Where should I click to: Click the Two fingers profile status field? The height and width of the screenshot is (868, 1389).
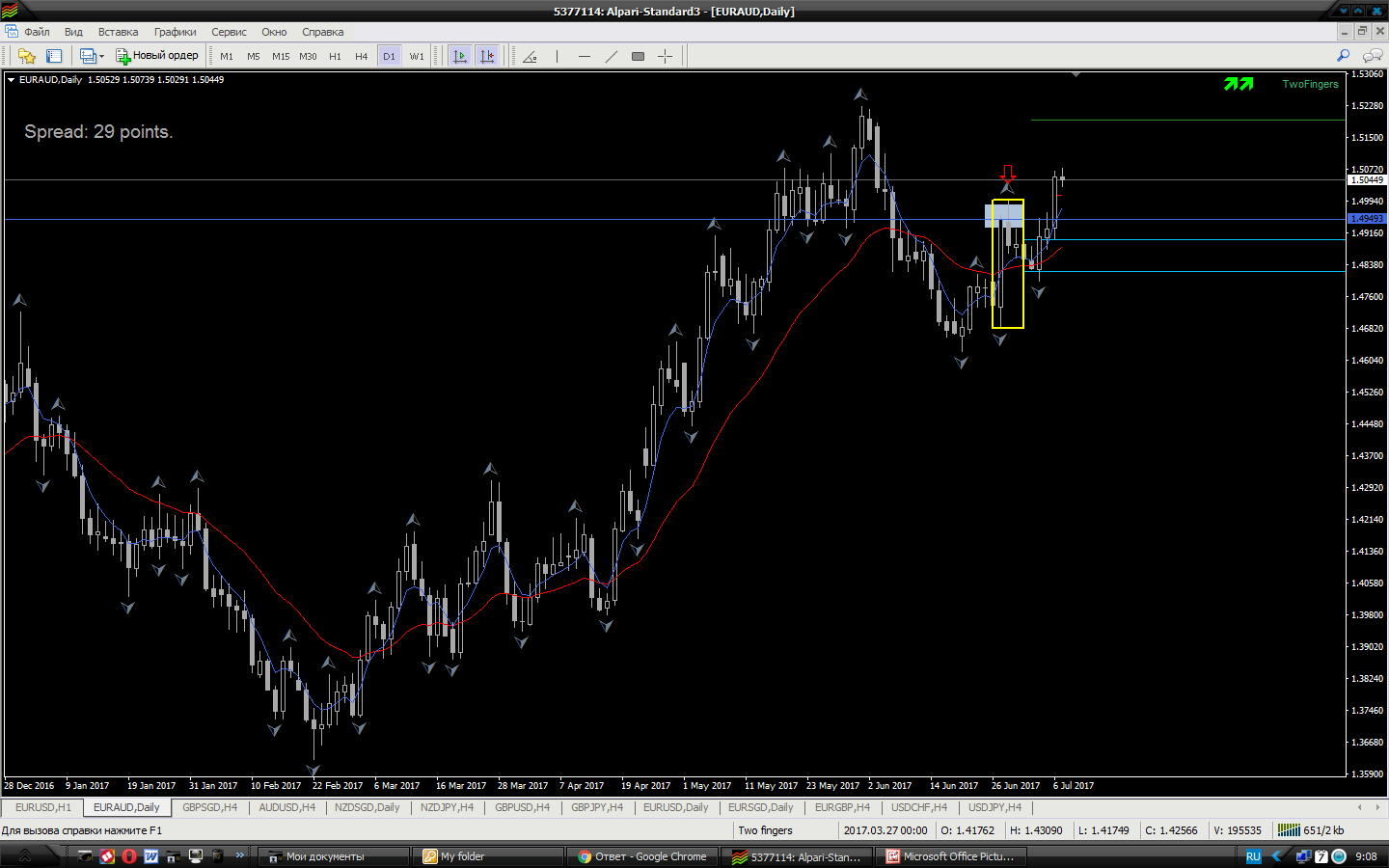coord(785,830)
